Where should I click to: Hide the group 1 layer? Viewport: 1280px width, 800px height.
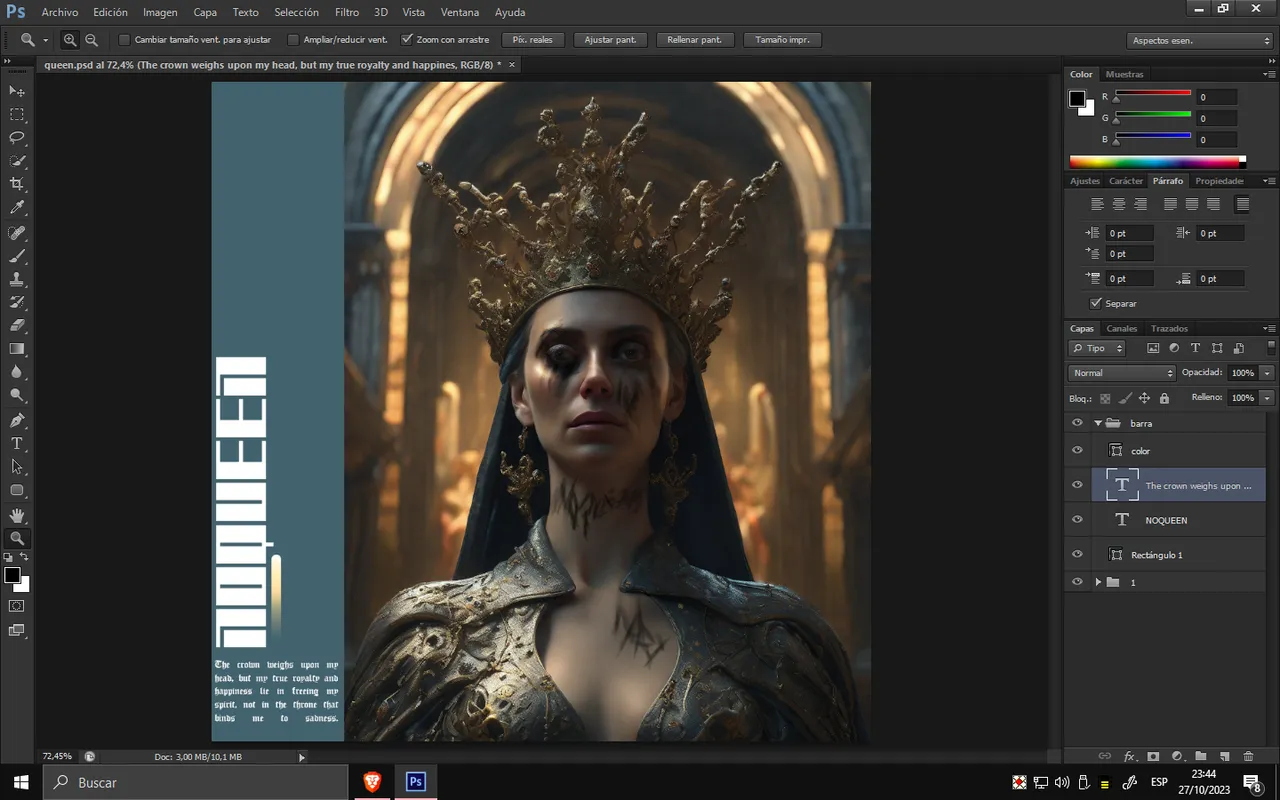point(1077,582)
